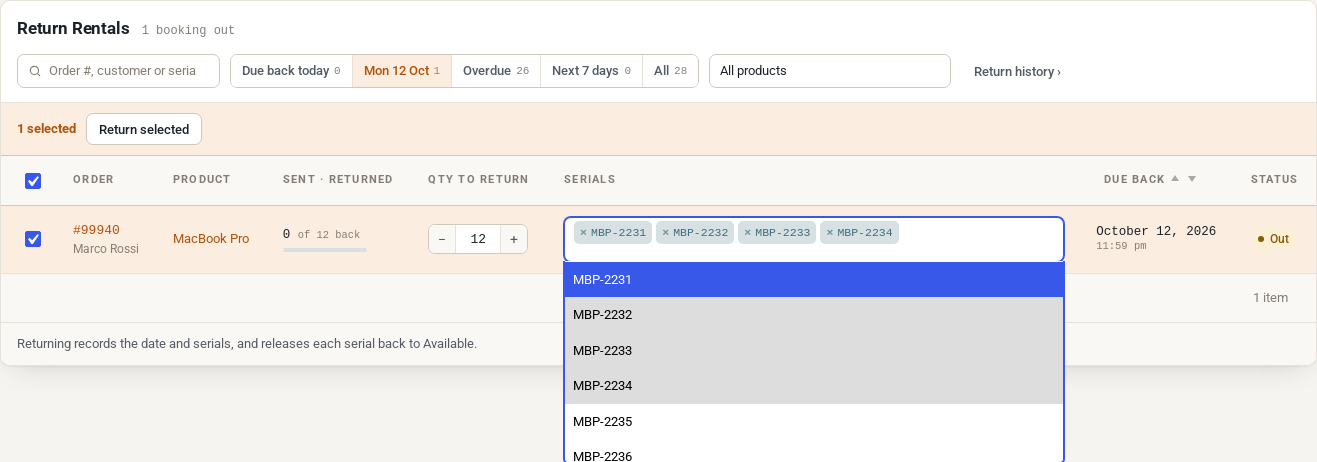Screen dimensions: 1317x462
Task: Open the All products dropdown
Action: [830, 71]
